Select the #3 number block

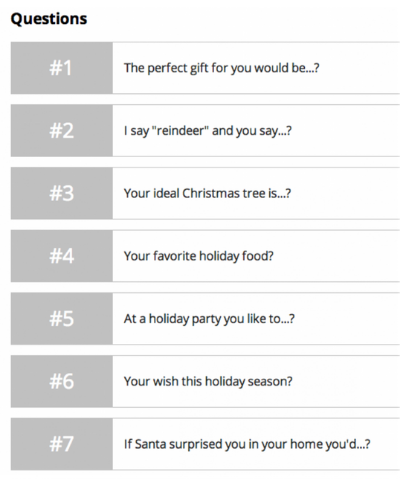pyautogui.click(x=62, y=193)
